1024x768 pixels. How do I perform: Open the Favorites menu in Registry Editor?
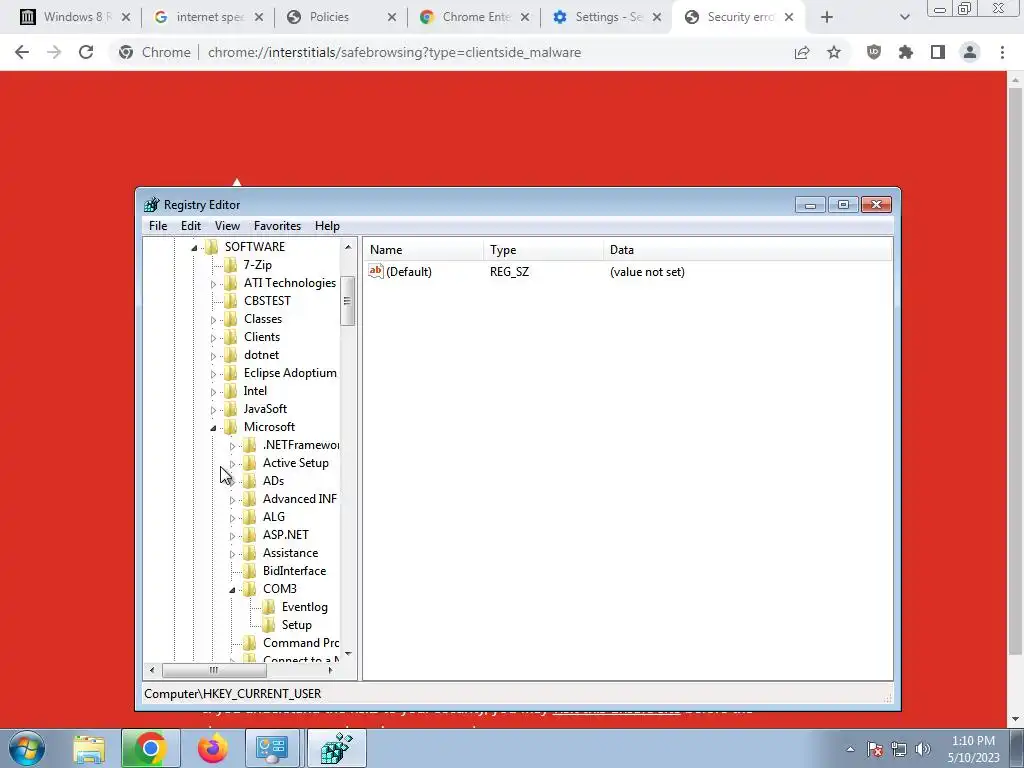point(278,226)
